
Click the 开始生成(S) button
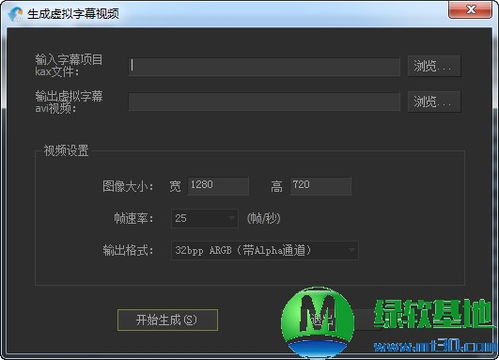point(167,320)
